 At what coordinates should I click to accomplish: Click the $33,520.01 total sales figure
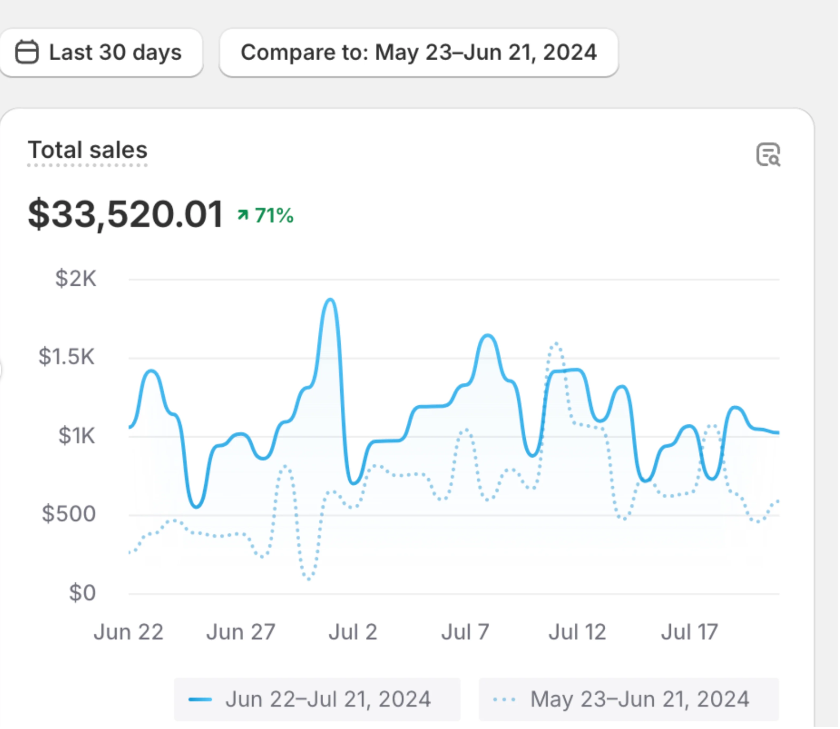(125, 214)
